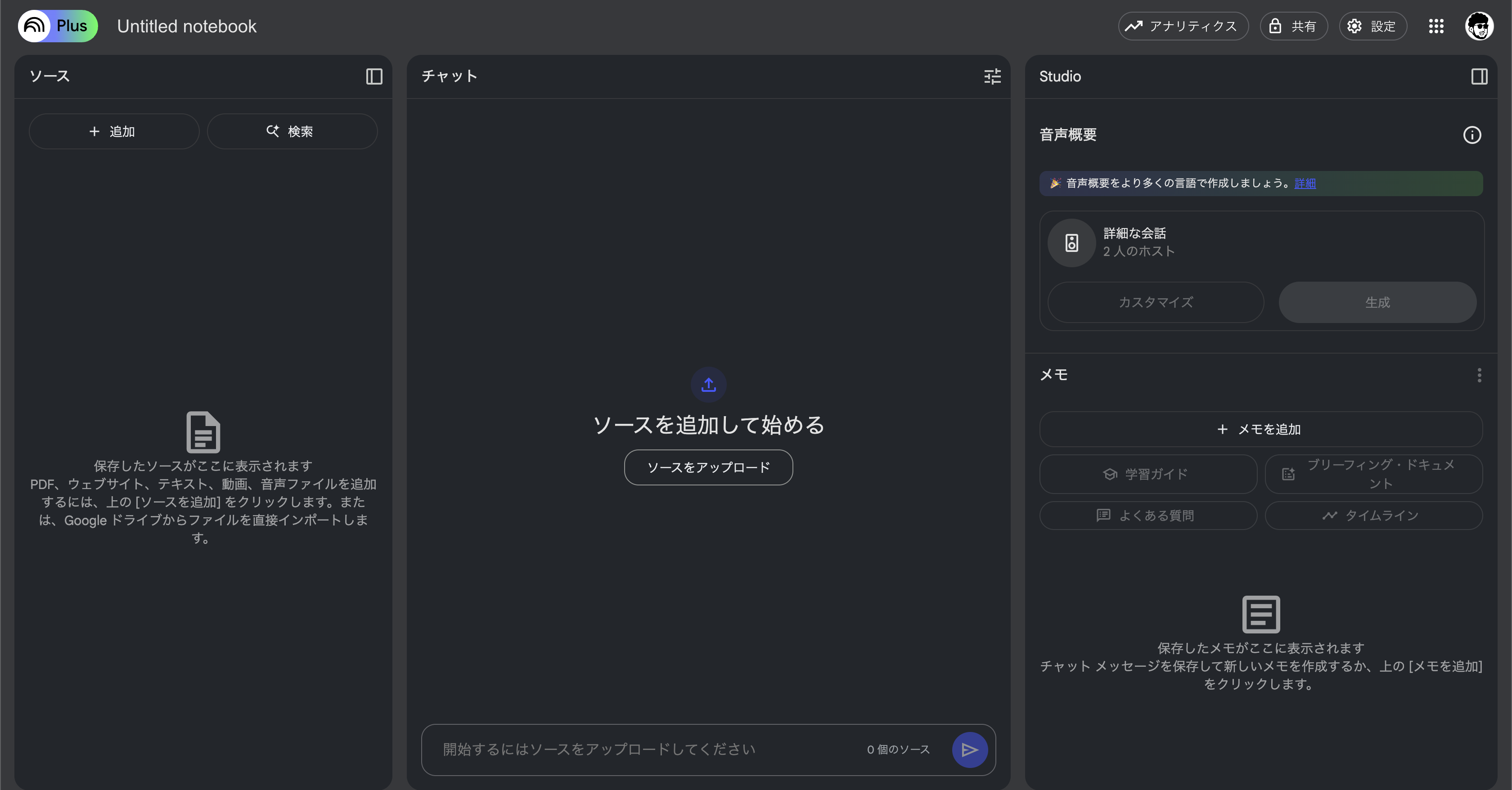Click メモを追加 to add a note
Image resolution: width=1512 pixels, height=790 pixels.
tap(1260, 429)
